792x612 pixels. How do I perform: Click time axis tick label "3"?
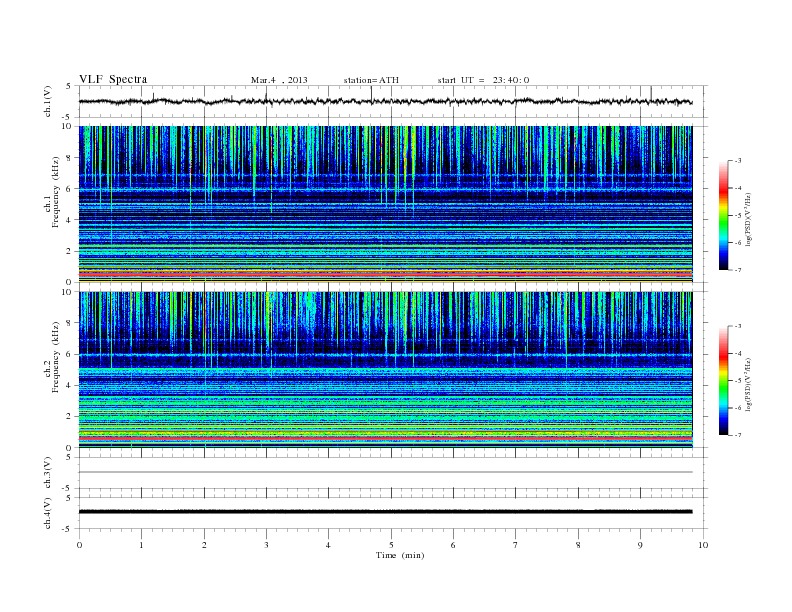click(266, 545)
